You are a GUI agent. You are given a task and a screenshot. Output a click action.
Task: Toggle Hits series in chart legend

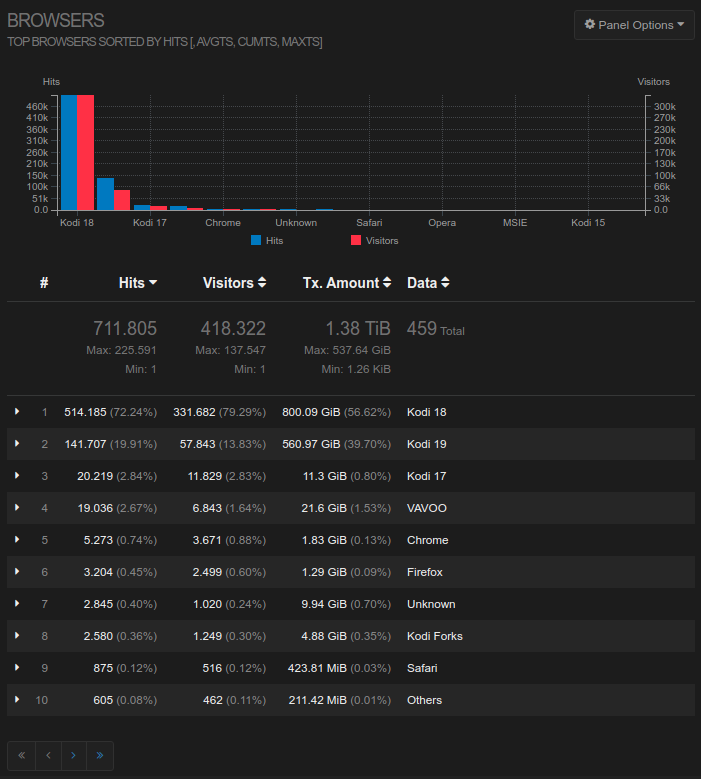(x=267, y=240)
